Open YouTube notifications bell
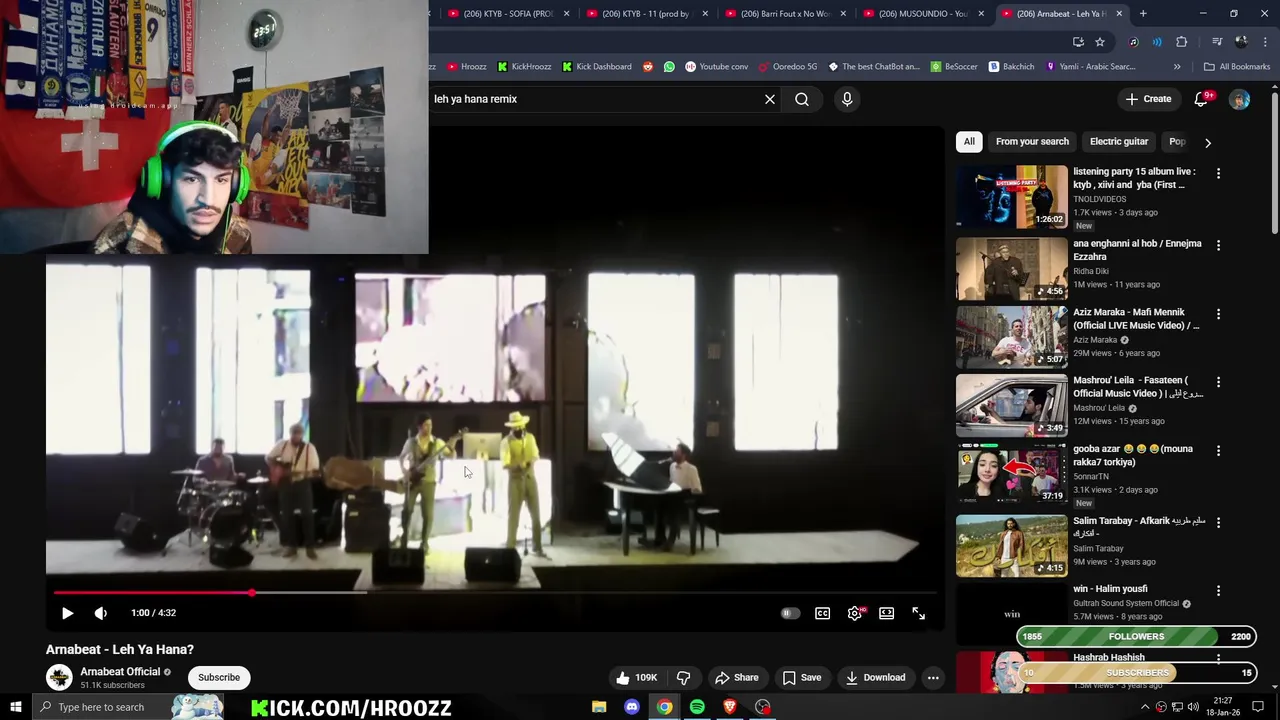 (x=1202, y=99)
